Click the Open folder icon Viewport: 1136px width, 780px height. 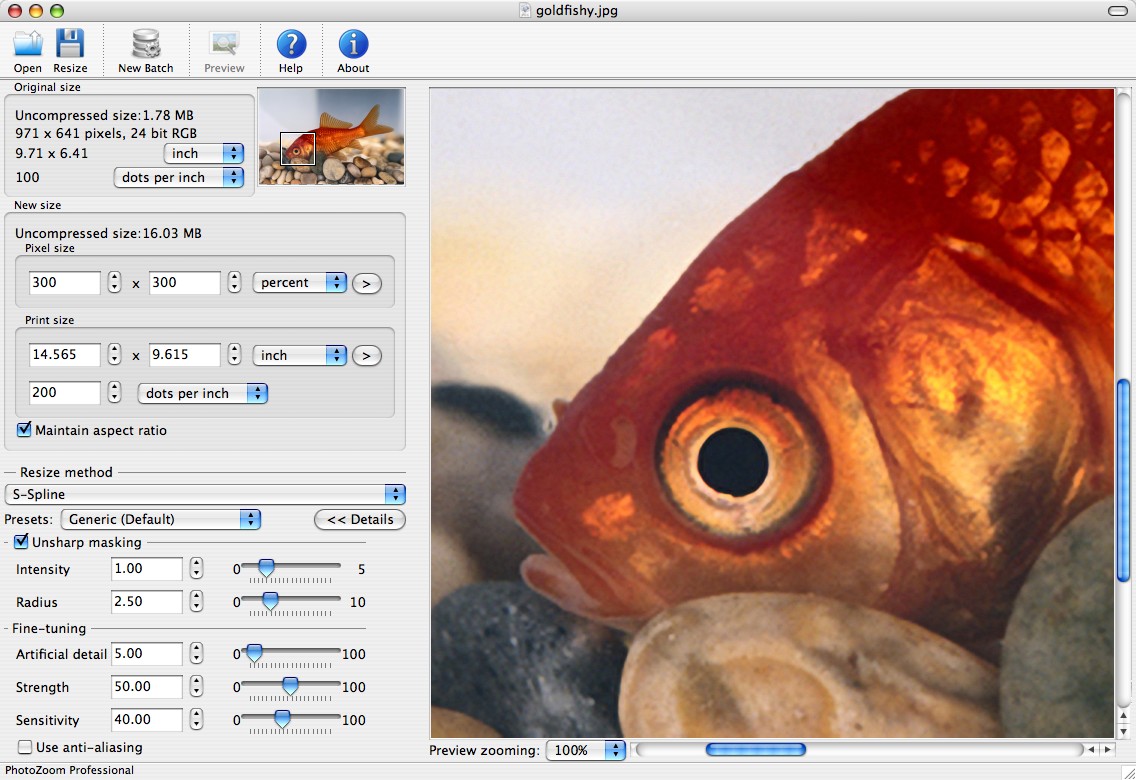(28, 45)
